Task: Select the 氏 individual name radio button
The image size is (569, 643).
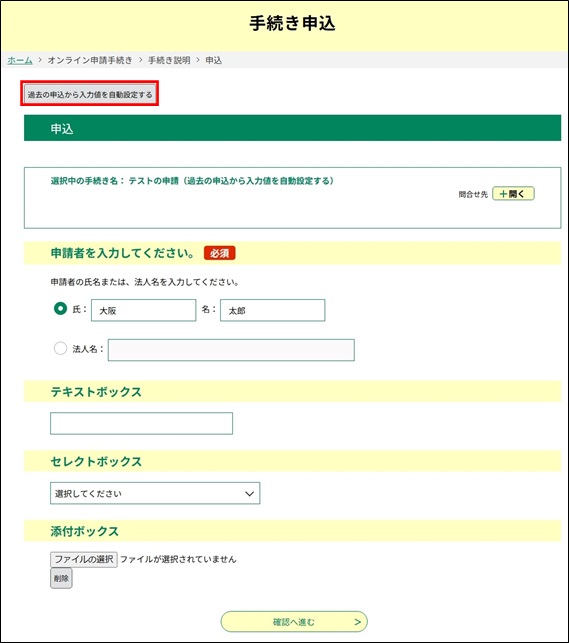Action: pos(60,309)
